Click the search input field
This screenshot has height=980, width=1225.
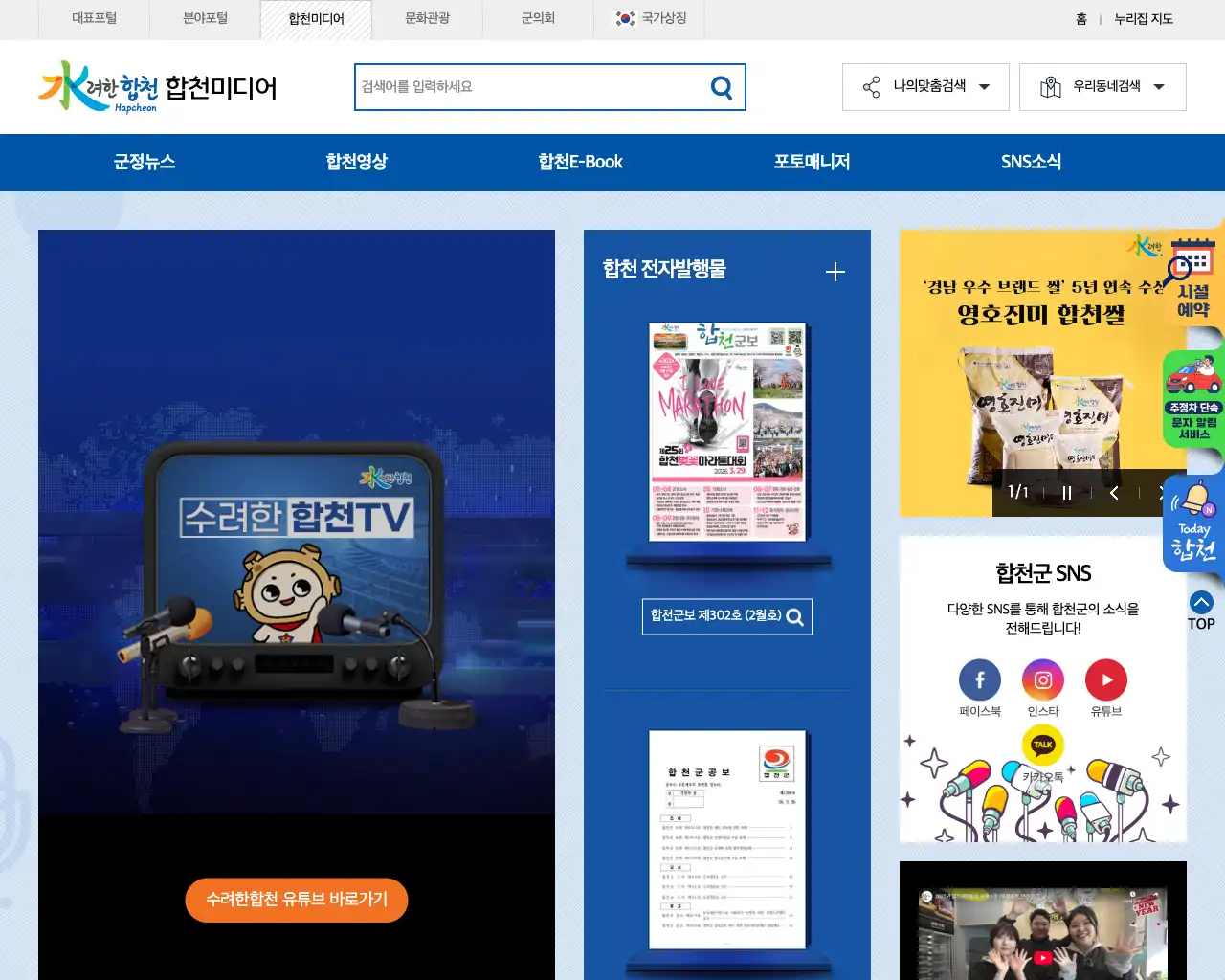[x=526, y=86]
